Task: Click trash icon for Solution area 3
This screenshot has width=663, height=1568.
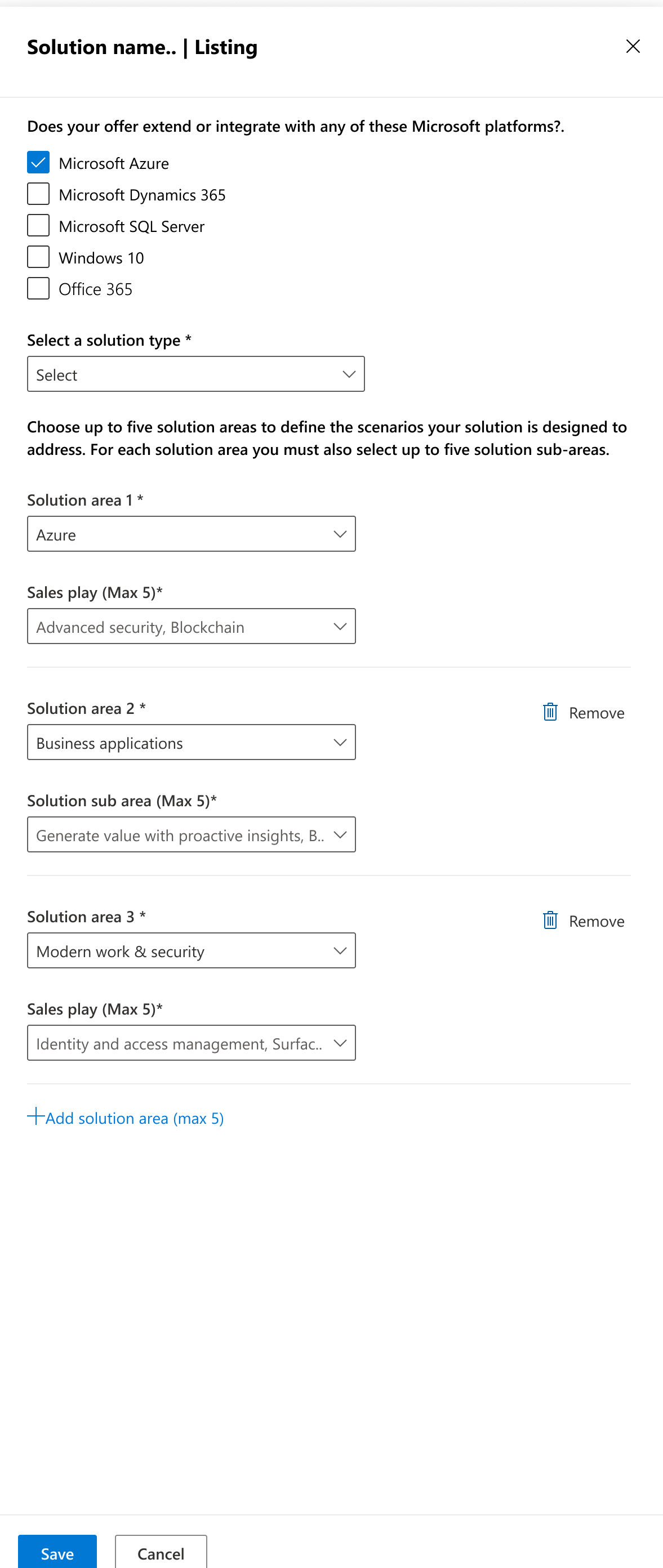Action: click(550, 920)
